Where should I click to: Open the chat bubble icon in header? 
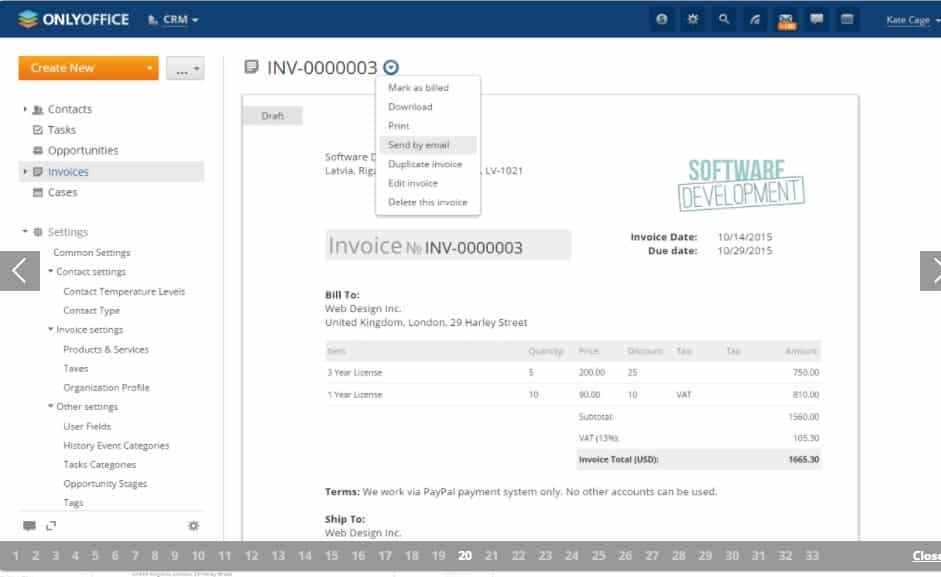(817, 19)
